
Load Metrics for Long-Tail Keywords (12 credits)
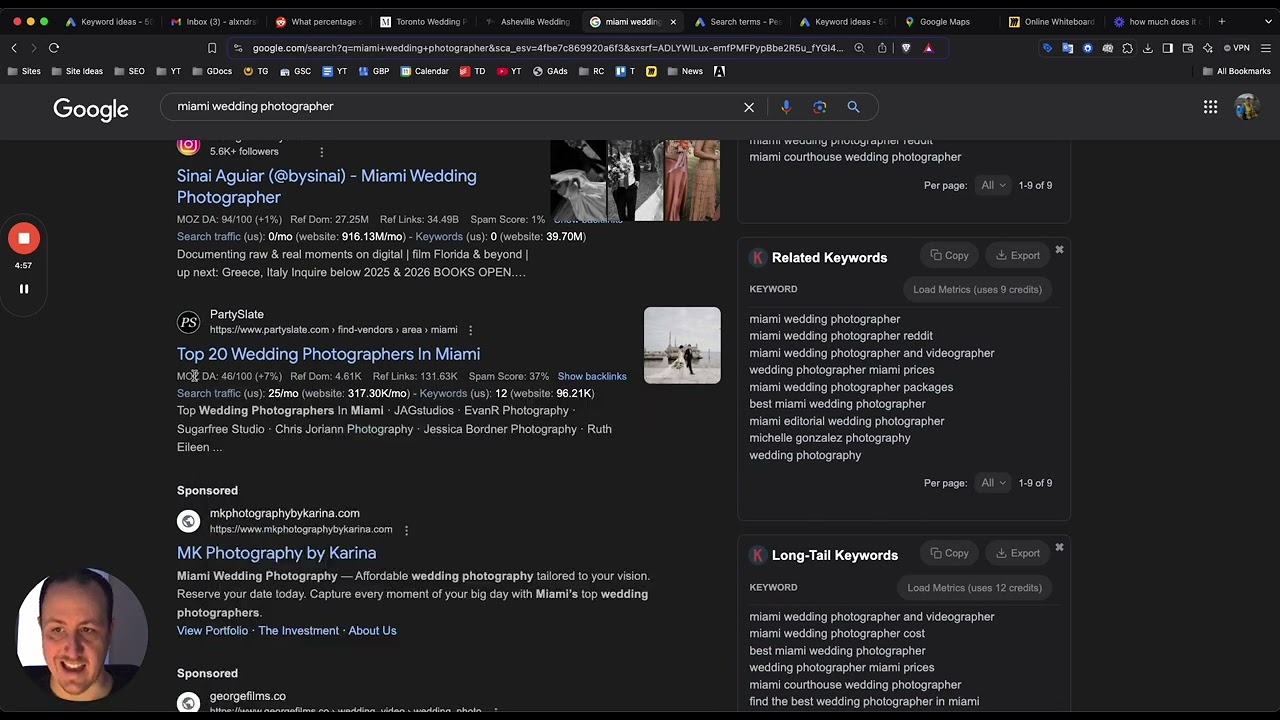pyautogui.click(x=974, y=588)
